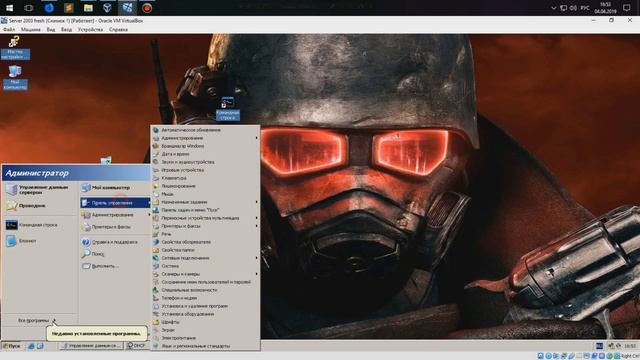Click the guest Пуск button
Screen dimensions: 640x360
click(11, 346)
